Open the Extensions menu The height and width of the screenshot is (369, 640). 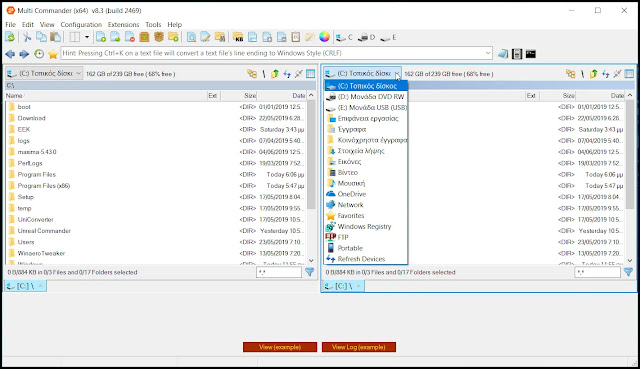[123, 24]
